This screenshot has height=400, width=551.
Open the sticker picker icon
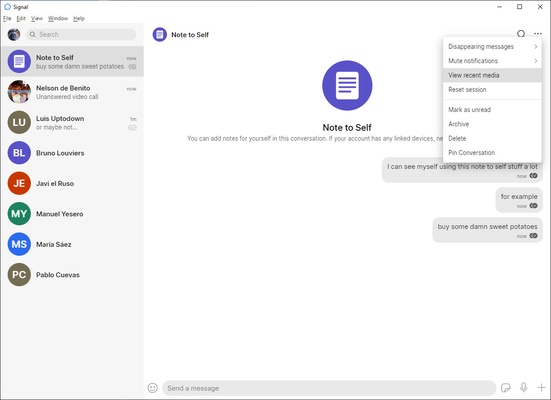click(506, 387)
